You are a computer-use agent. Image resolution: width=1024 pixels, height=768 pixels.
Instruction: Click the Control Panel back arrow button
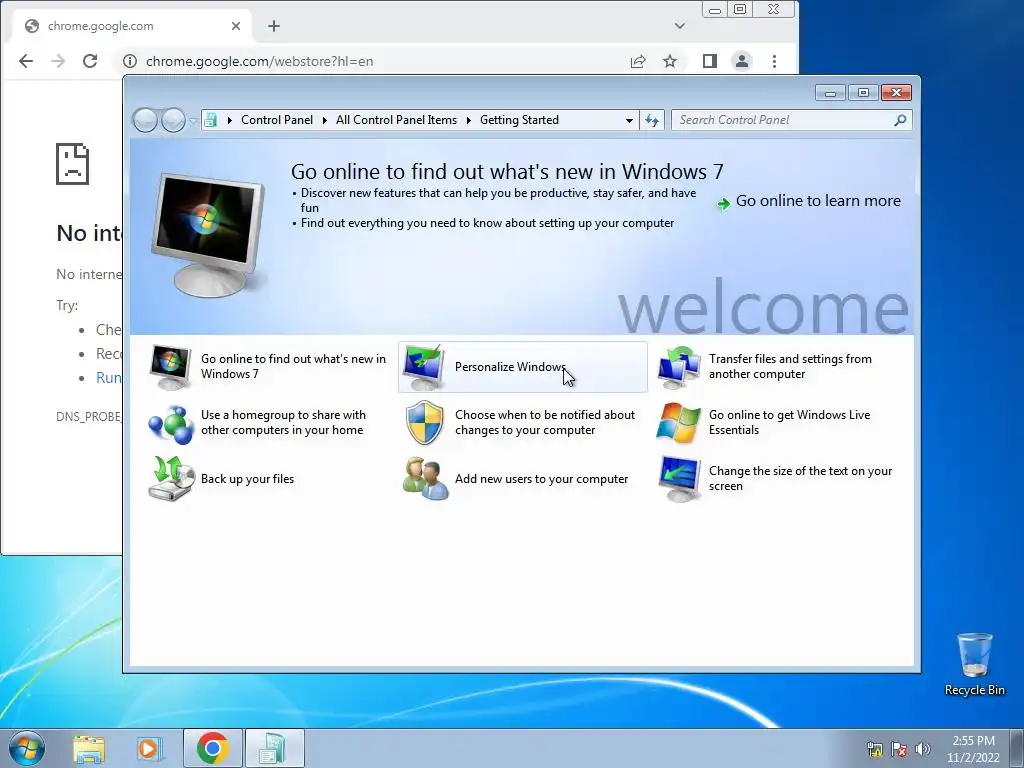coord(145,120)
